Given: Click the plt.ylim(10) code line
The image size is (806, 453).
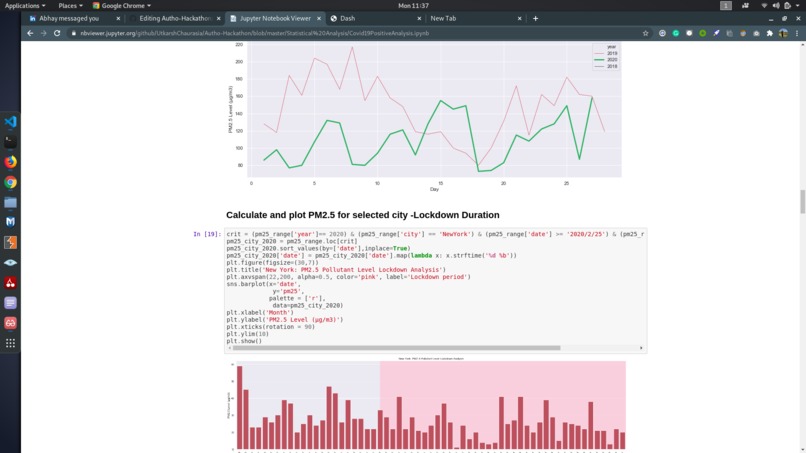Looking at the screenshot, I should coord(246,334).
